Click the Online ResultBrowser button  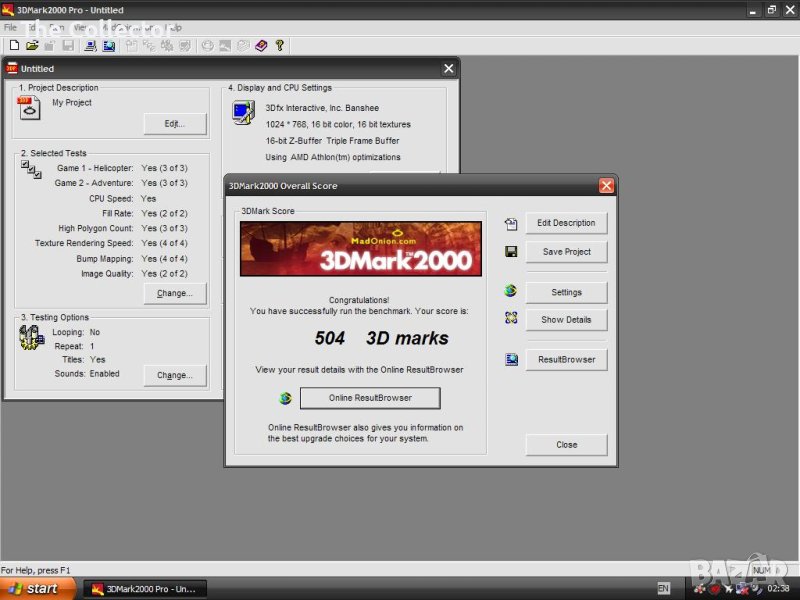pos(370,398)
